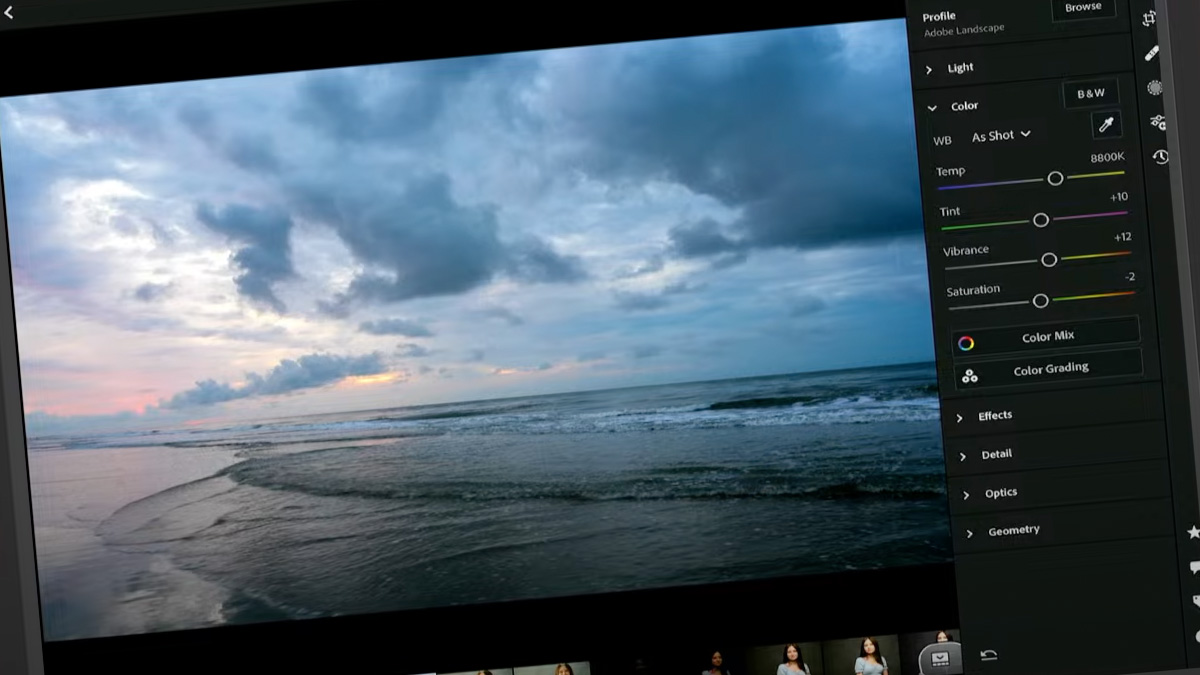The image size is (1200, 675).
Task: Select the Crop tool
Action: (x=1149, y=18)
